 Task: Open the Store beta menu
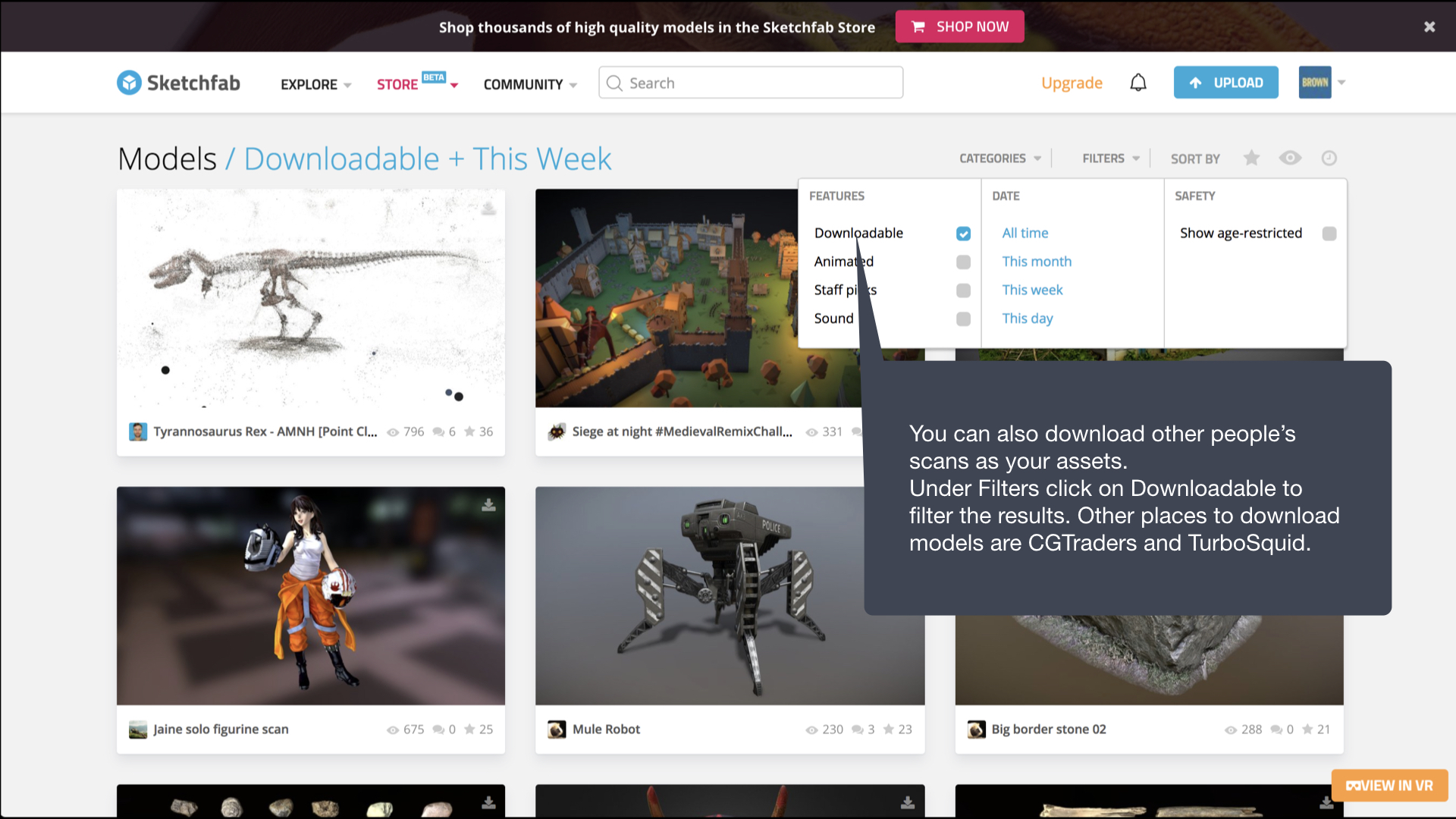tap(418, 83)
